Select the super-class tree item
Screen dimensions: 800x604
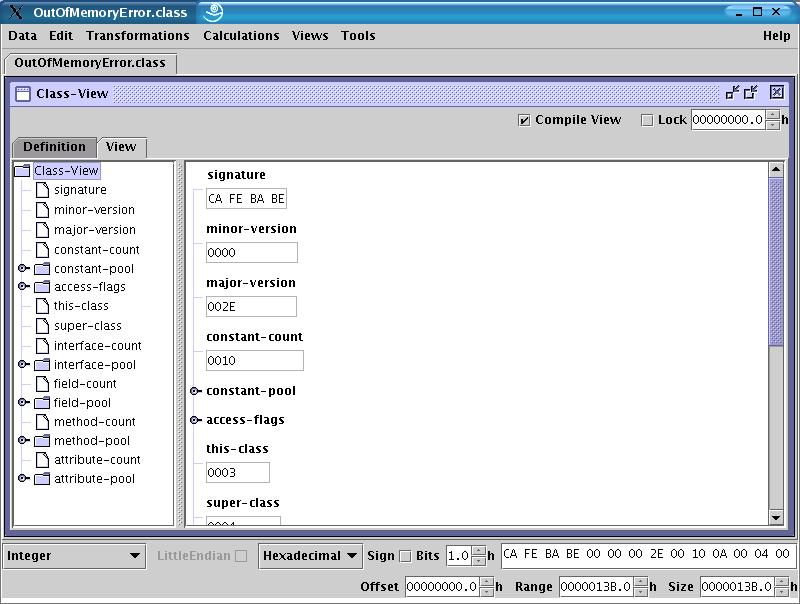pyautogui.click(x=87, y=326)
